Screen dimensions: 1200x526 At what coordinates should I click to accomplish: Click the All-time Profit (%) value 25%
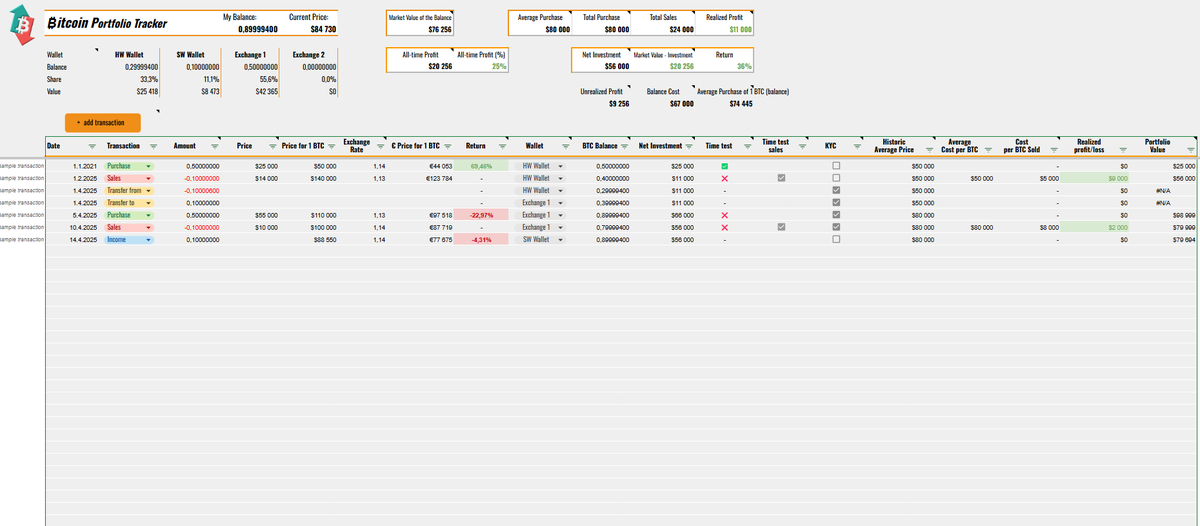499,66
